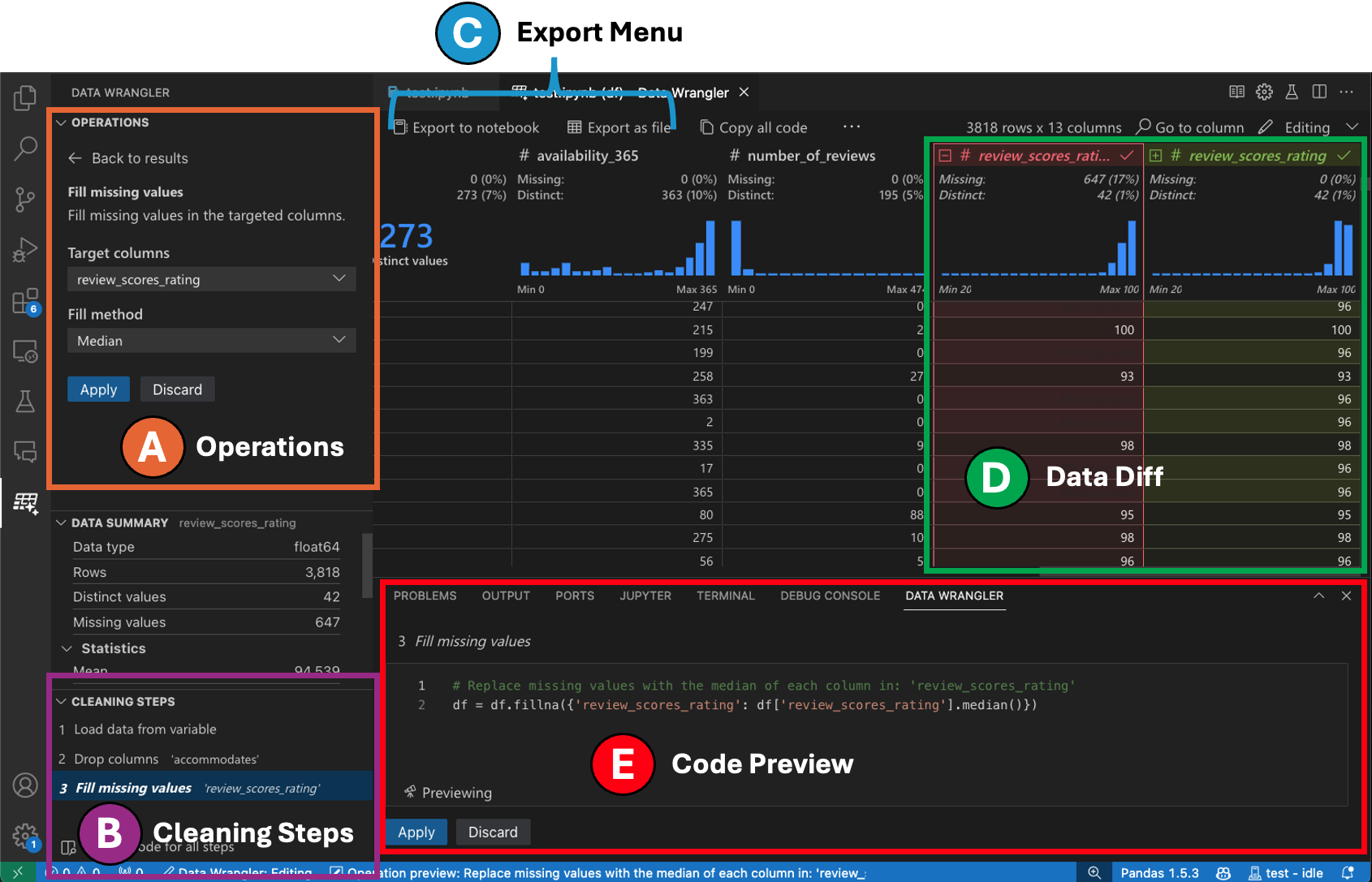Select the Data Wrangler activity bar icon
Viewport: 1372px width, 882px height.
25,503
